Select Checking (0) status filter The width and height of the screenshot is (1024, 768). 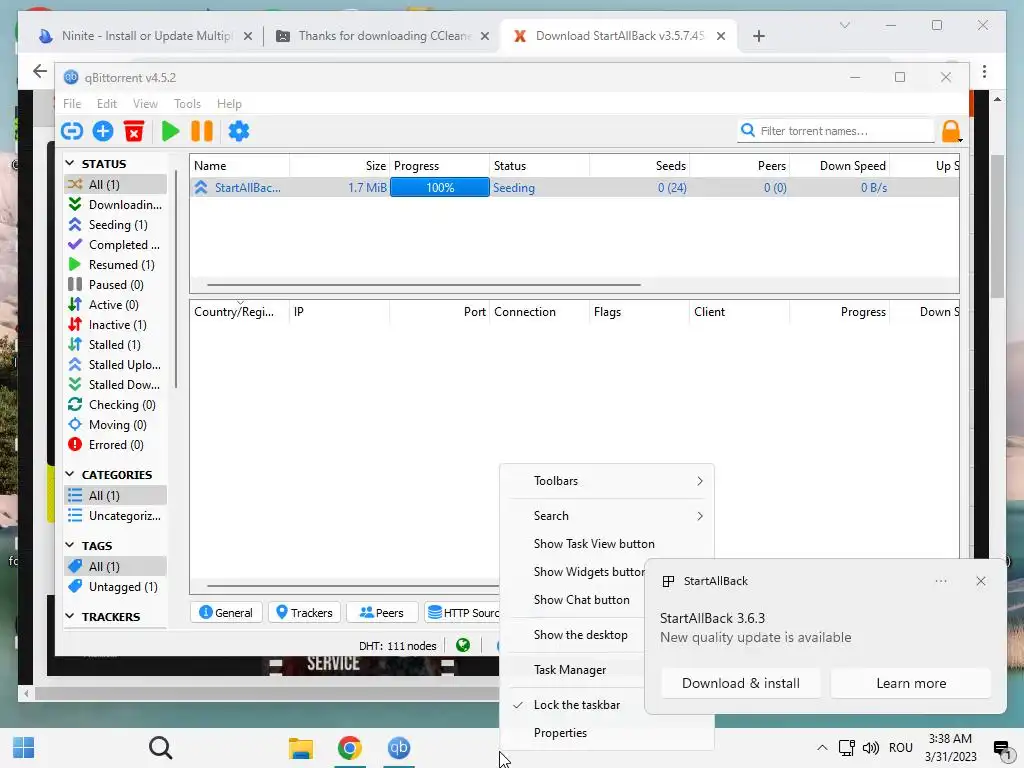tap(116, 405)
